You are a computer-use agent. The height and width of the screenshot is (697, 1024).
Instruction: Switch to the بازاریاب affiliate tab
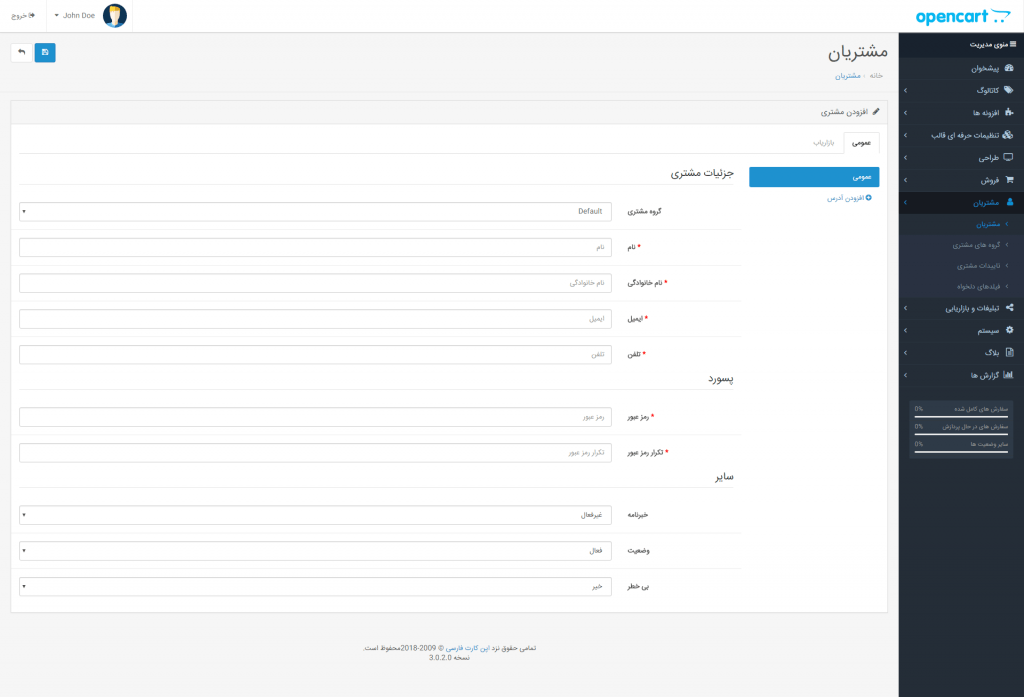pyautogui.click(x=825, y=143)
